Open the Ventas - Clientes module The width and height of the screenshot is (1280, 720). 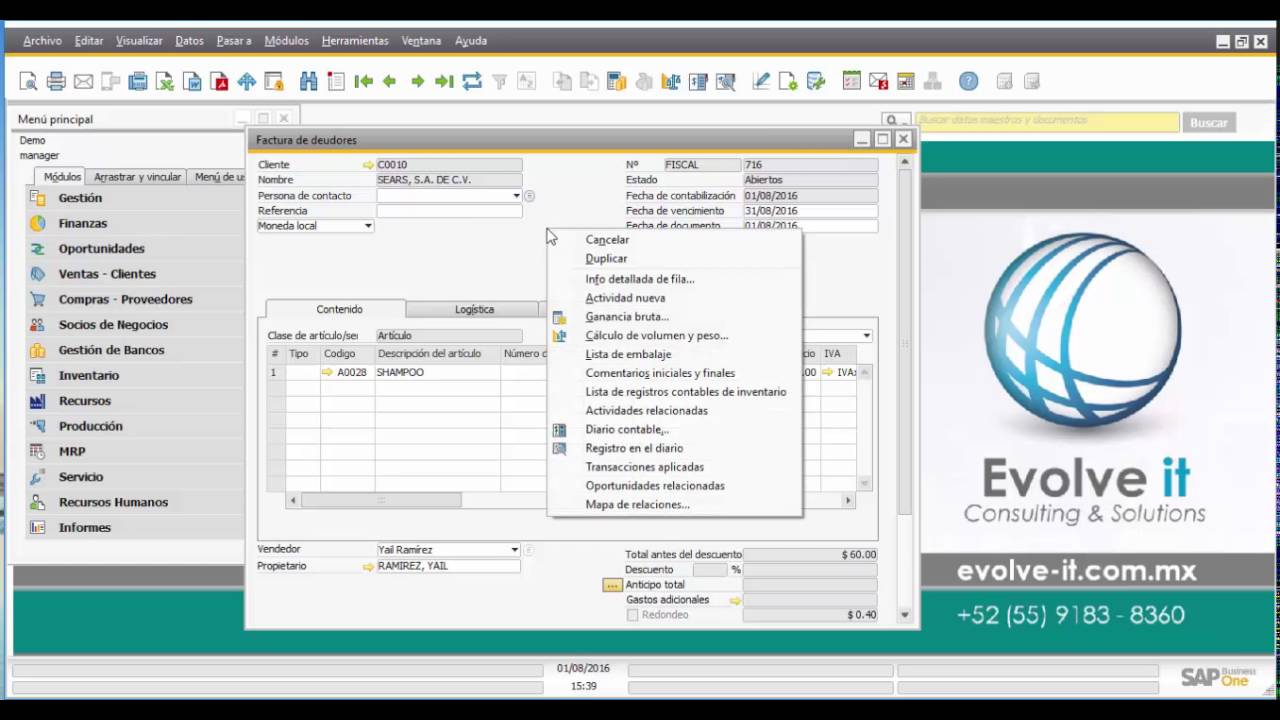click(x=107, y=274)
